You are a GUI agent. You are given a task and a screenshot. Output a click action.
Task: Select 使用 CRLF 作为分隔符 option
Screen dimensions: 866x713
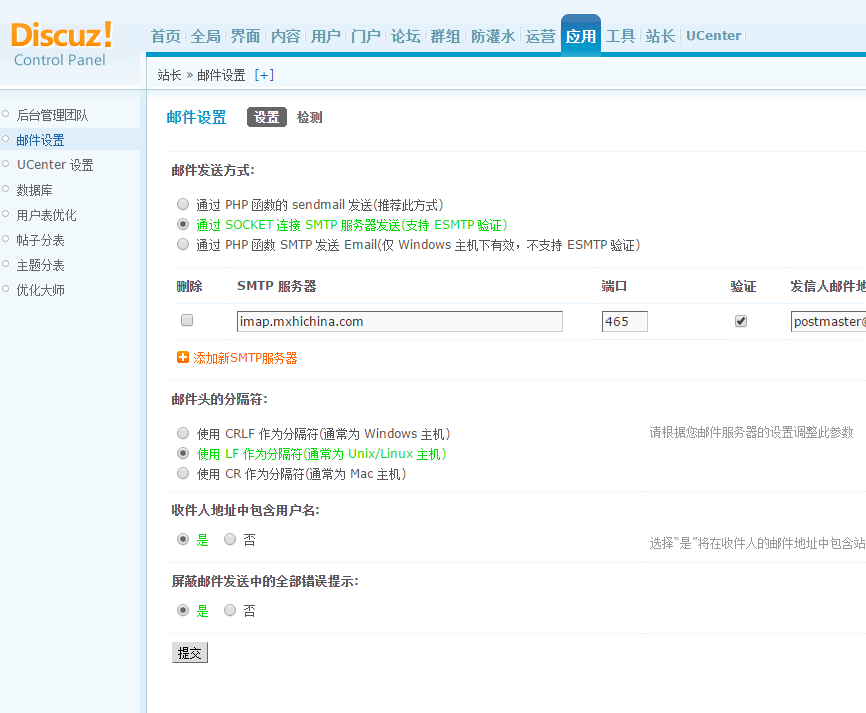183,432
